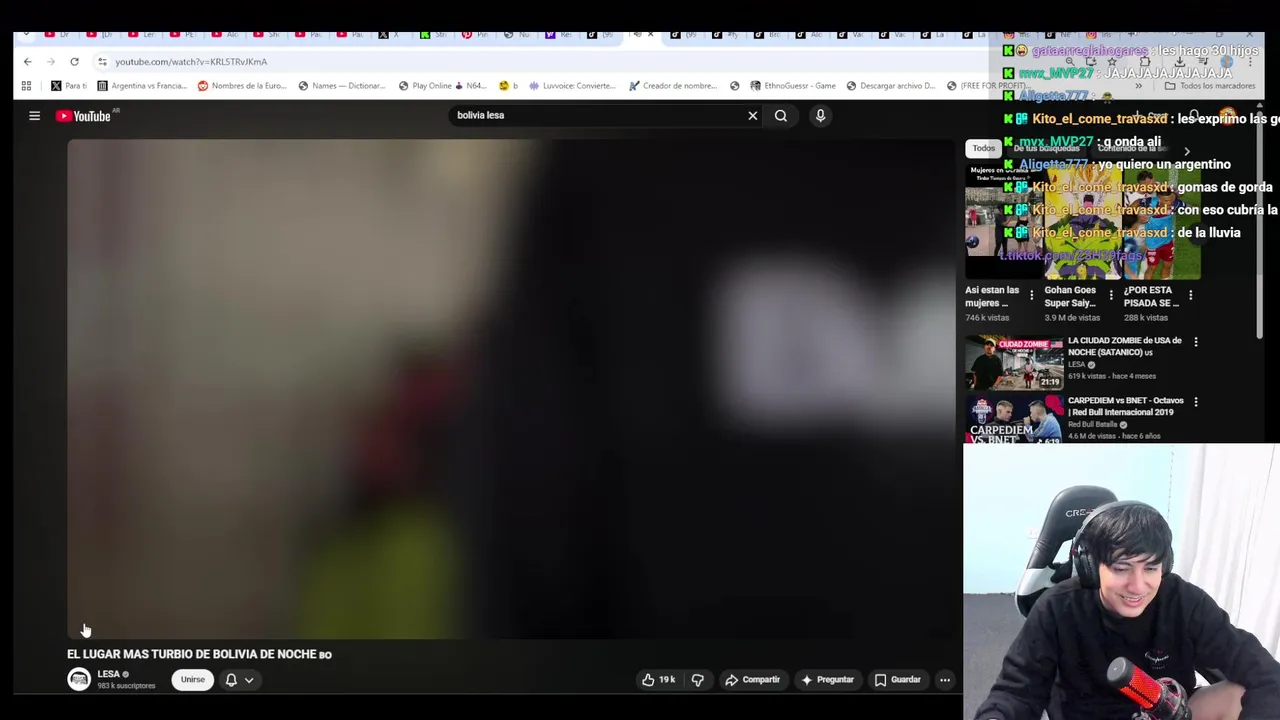The width and height of the screenshot is (1280, 720).
Task: Open the Todos los marcadores folder
Action: [1210, 86]
